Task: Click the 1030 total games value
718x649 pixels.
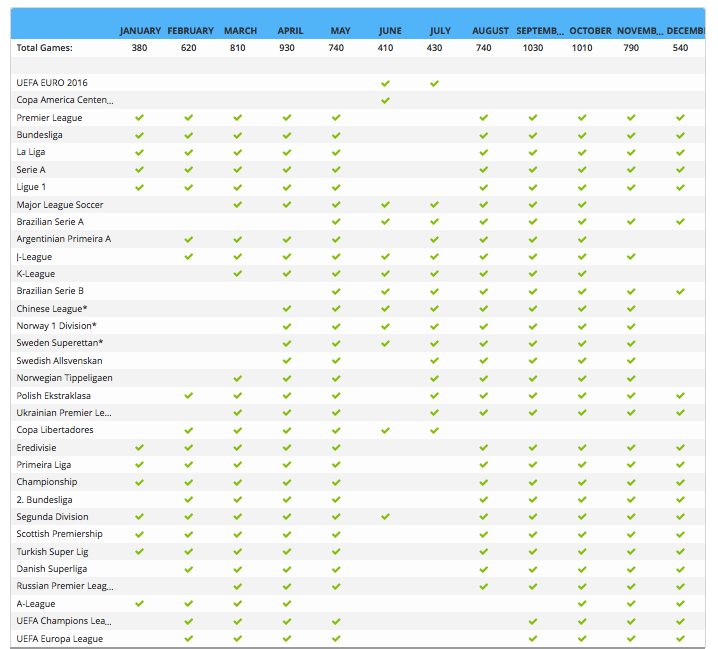Action: click(x=533, y=48)
